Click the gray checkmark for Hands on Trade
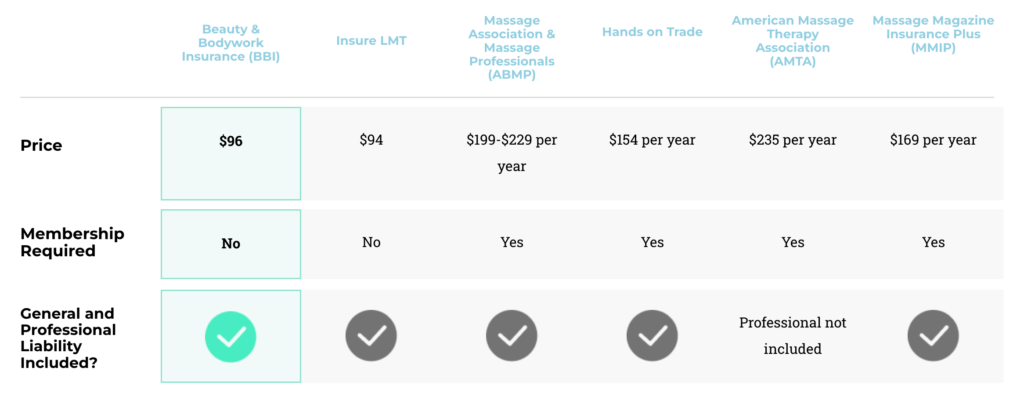This screenshot has width=1024, height=393. 652,336
